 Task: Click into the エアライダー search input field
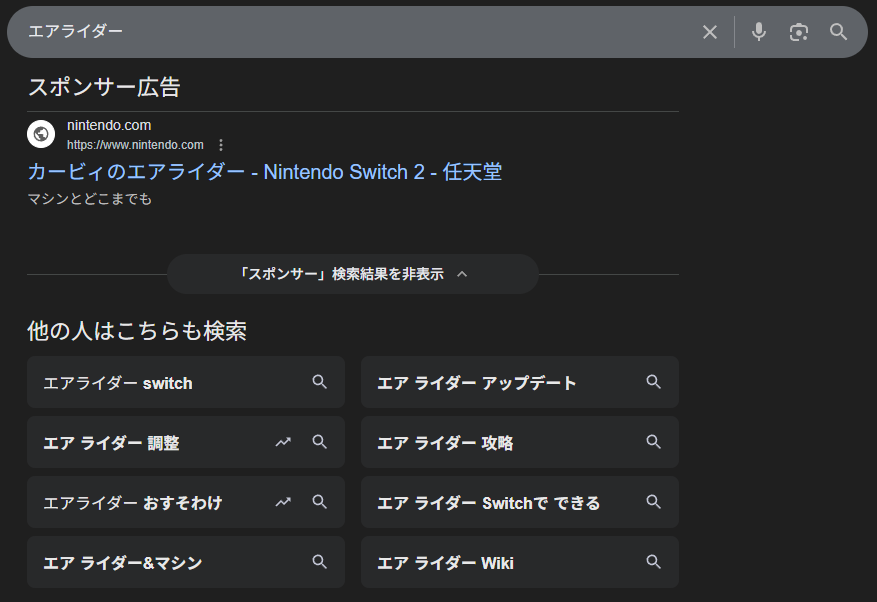[x=350, y=32]
